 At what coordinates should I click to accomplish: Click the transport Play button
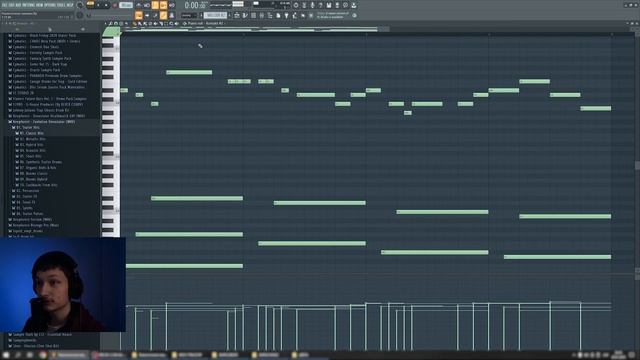click(98, 5)
